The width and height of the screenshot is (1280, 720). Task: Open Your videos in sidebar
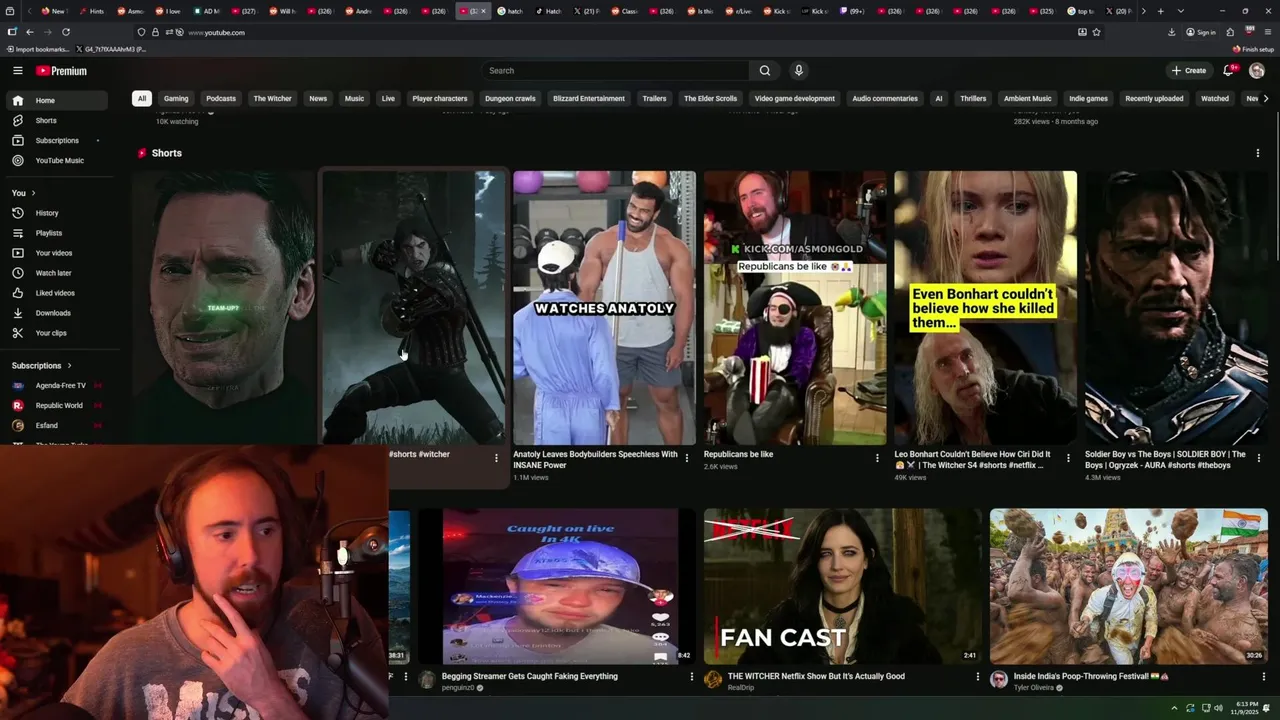tap(56, 253)
